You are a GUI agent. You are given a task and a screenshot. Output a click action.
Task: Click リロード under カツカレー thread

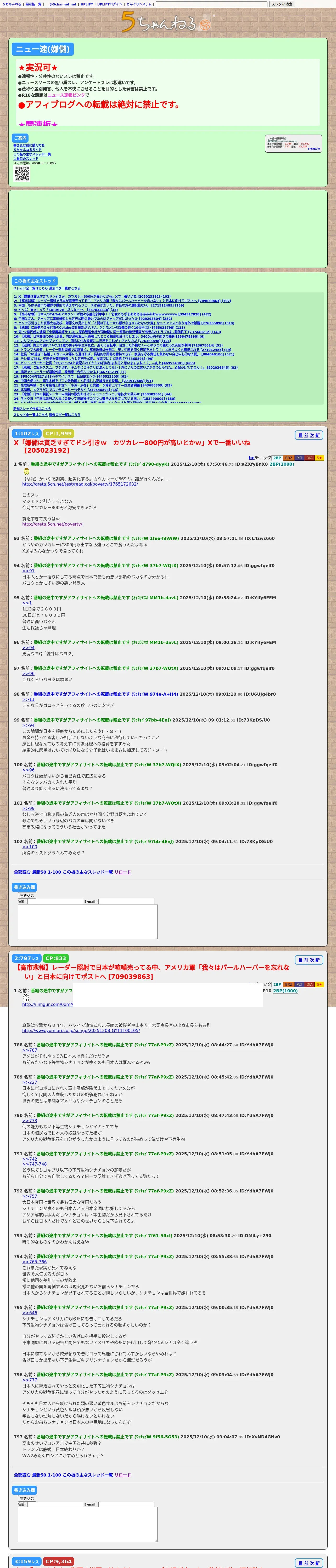122,872
